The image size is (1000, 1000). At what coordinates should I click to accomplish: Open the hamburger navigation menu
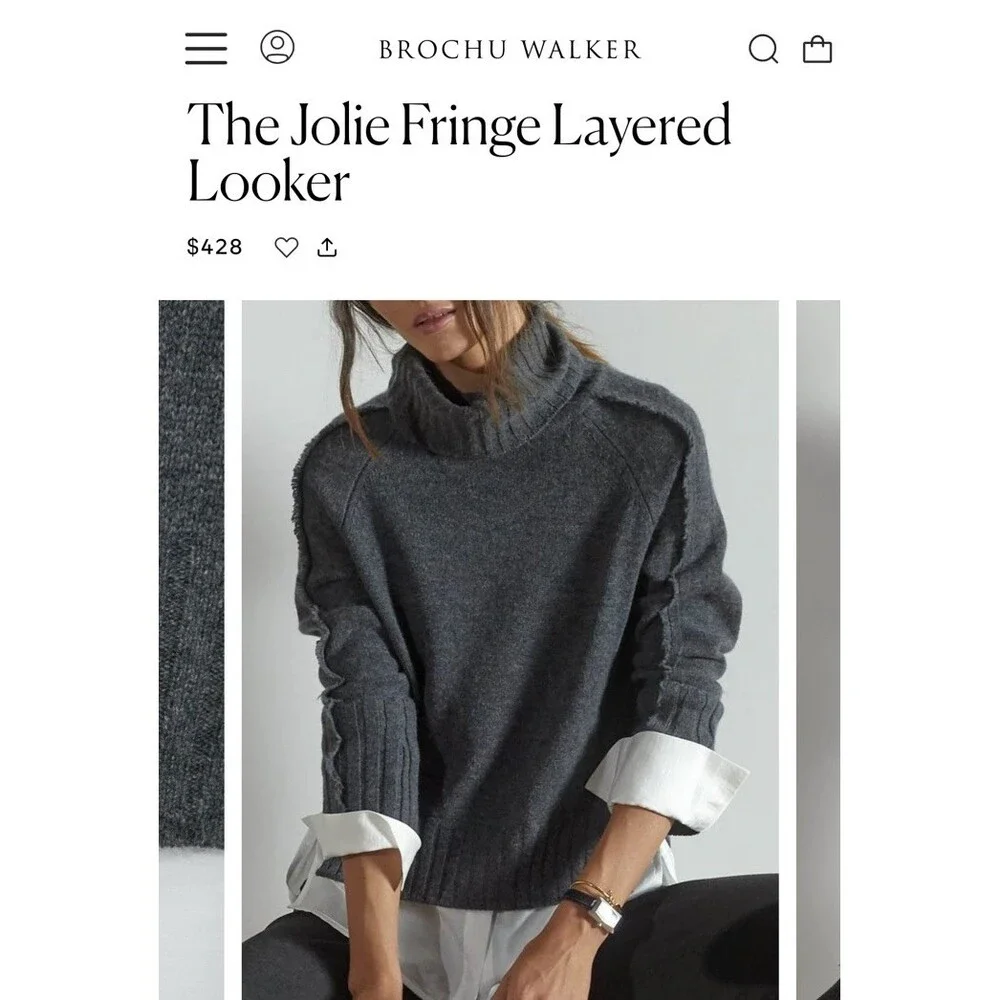click(206, 48)
